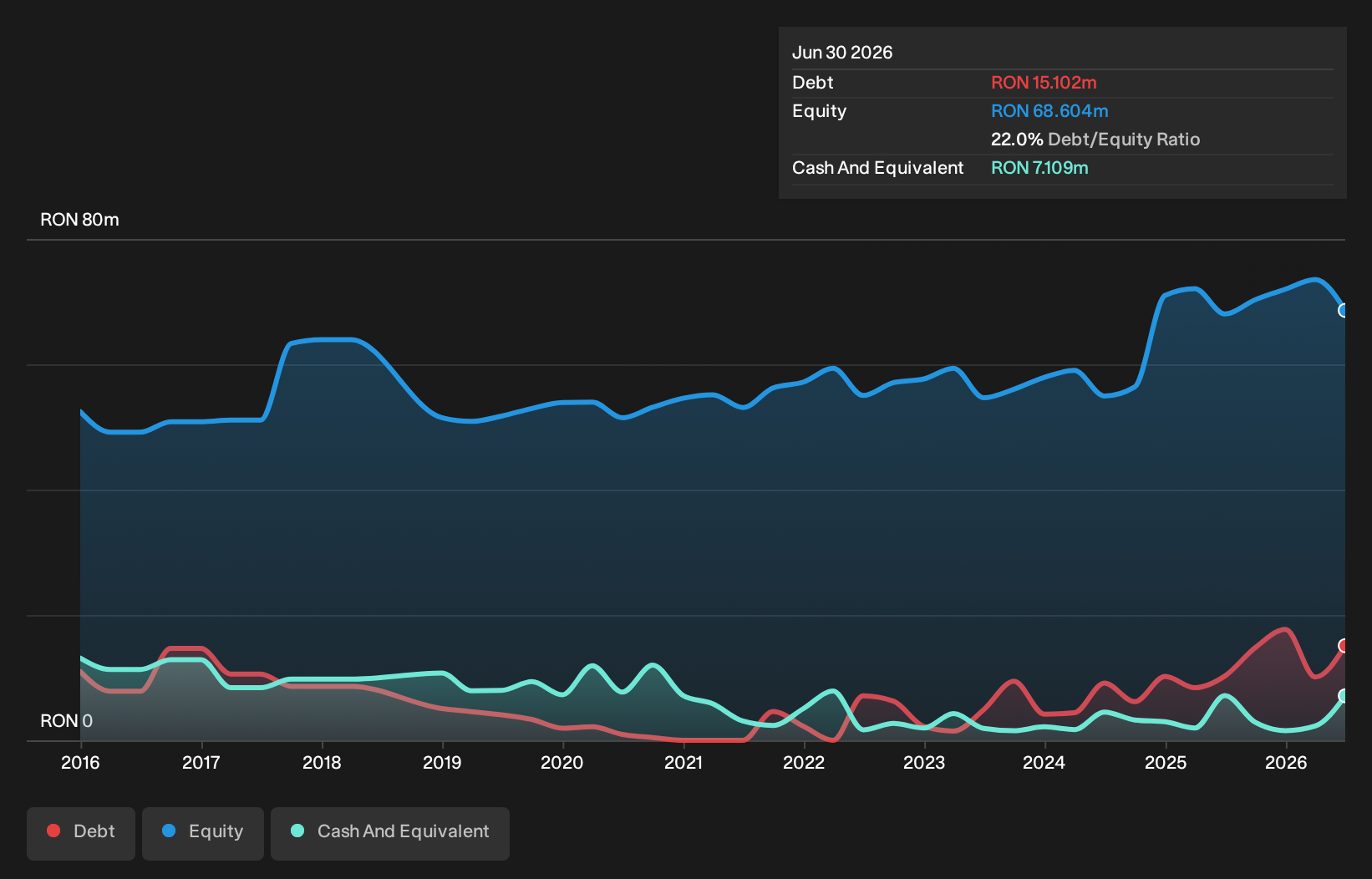Click the 2022 x-axis label
This screenshot has width=1372, height=879.
(x=804, y=762)
